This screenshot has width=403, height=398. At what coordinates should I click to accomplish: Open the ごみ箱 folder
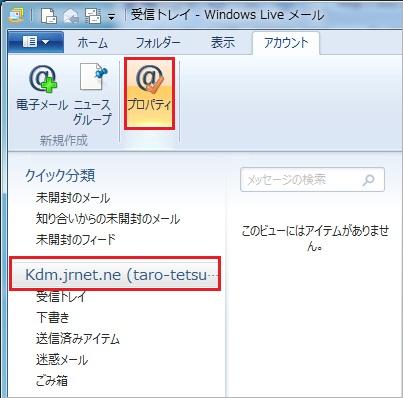pos(52,380)
